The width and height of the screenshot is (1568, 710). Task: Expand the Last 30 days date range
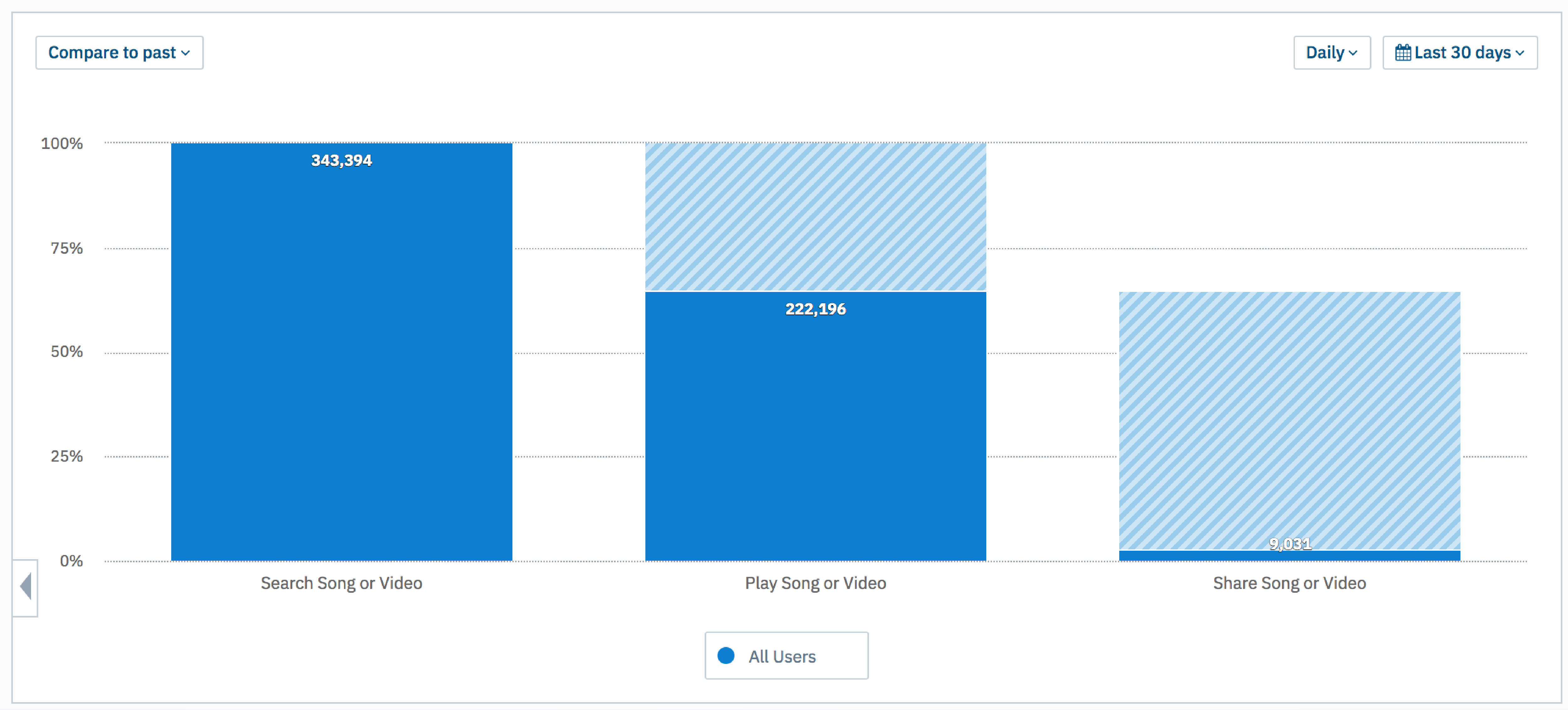click(x=1460, y=53)
